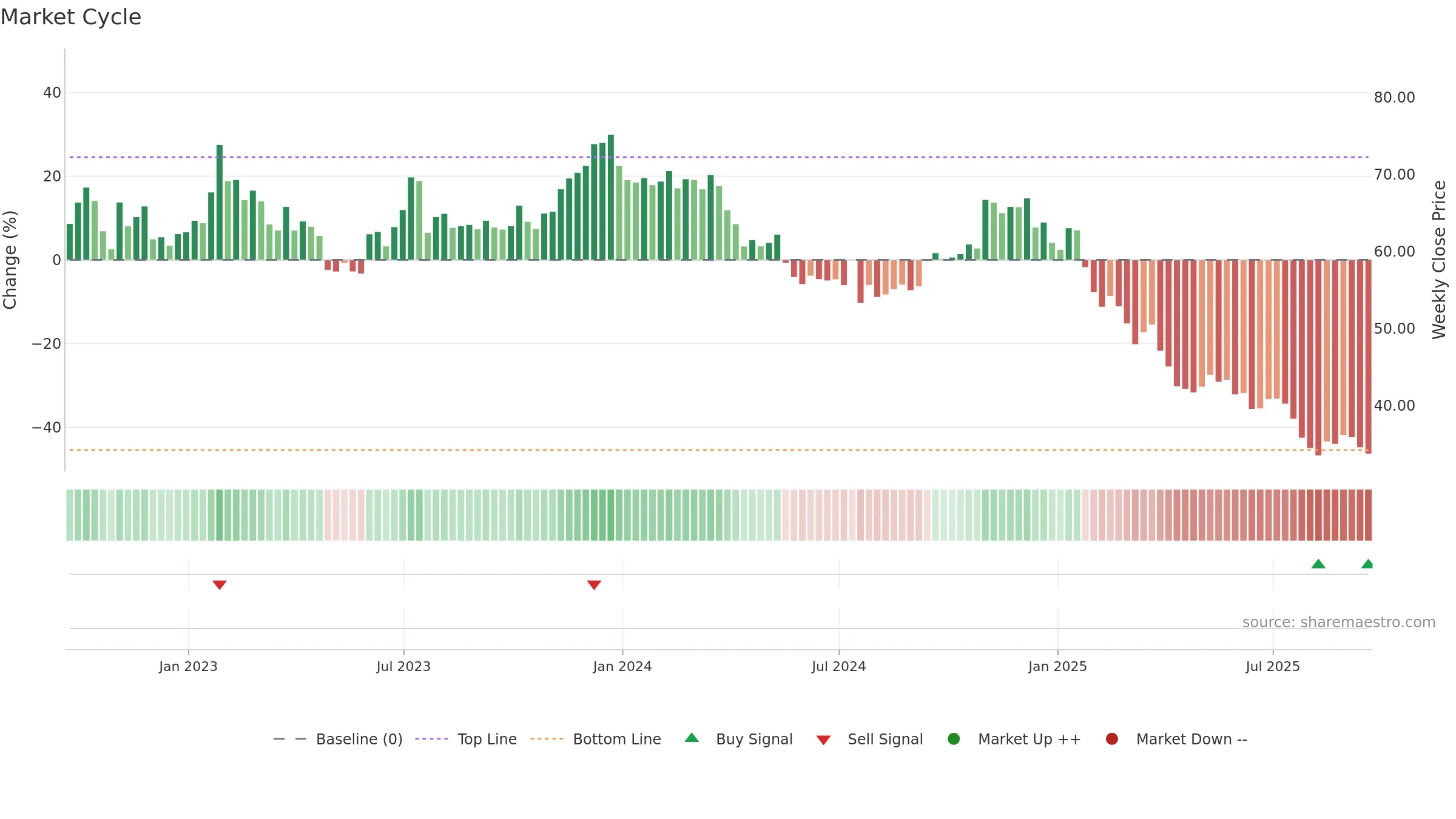Screen dimensions: 1456x819
Task: Select the sell signal marker before Jan 2024
Action: pyautogui.click(x=594, y=585)
